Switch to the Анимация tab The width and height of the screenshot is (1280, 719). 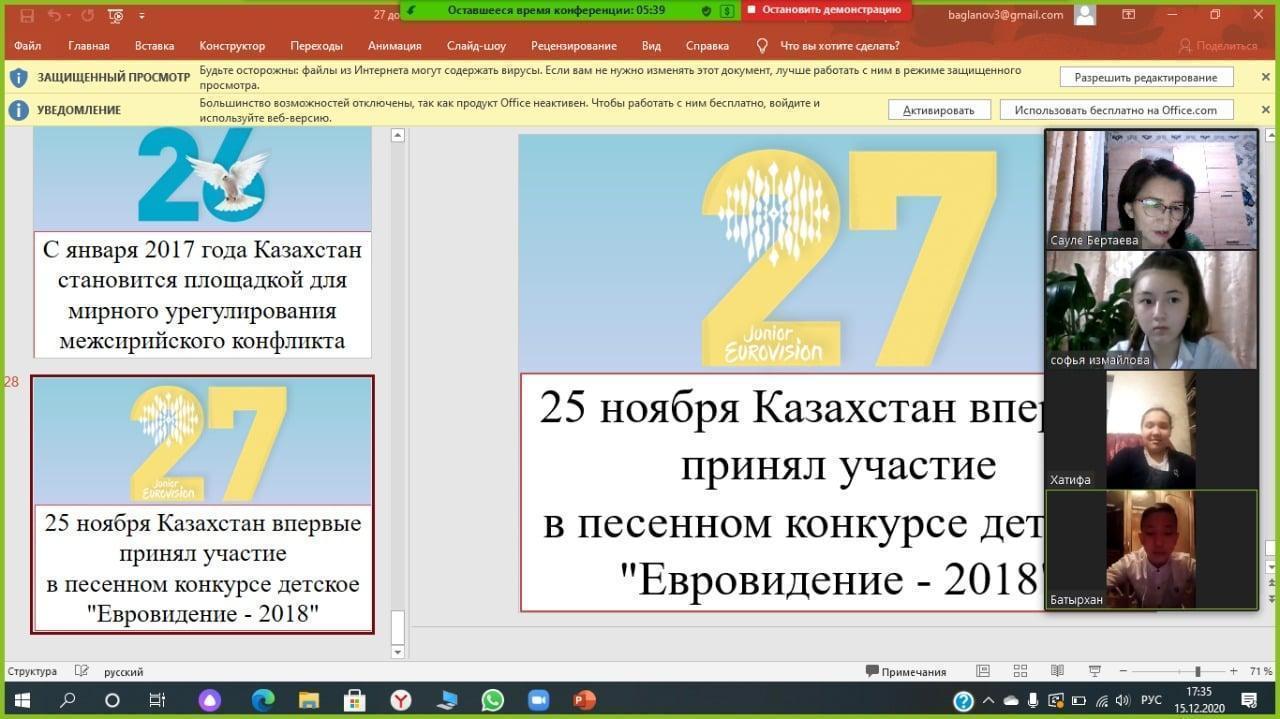point(394,46)
